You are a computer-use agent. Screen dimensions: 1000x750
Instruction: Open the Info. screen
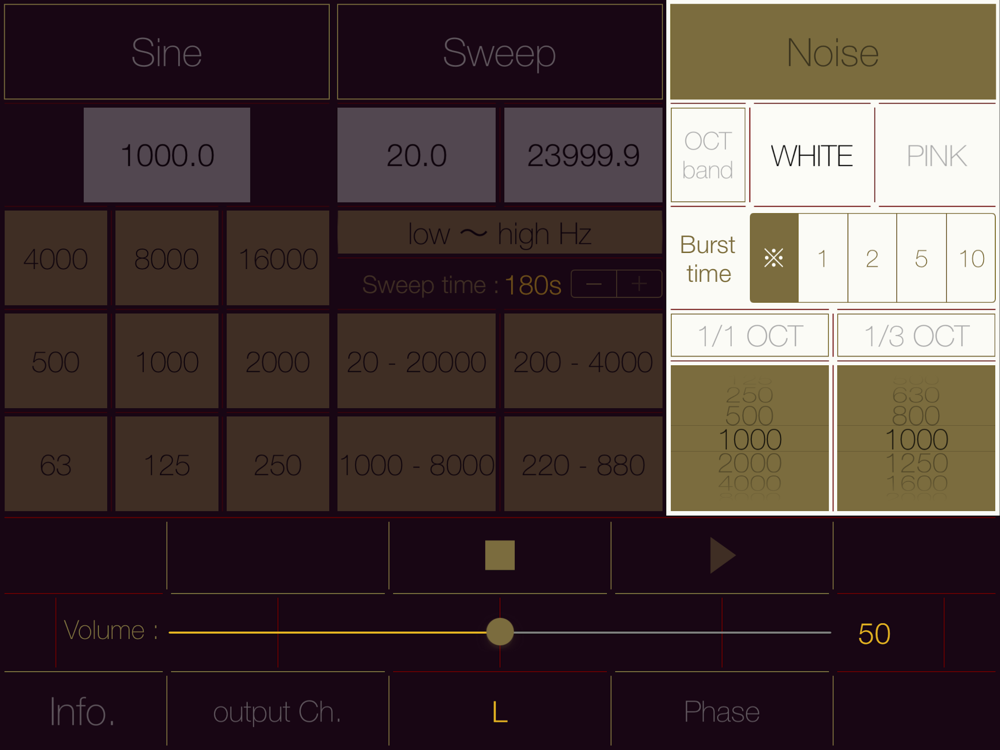(x=82, y=712)
